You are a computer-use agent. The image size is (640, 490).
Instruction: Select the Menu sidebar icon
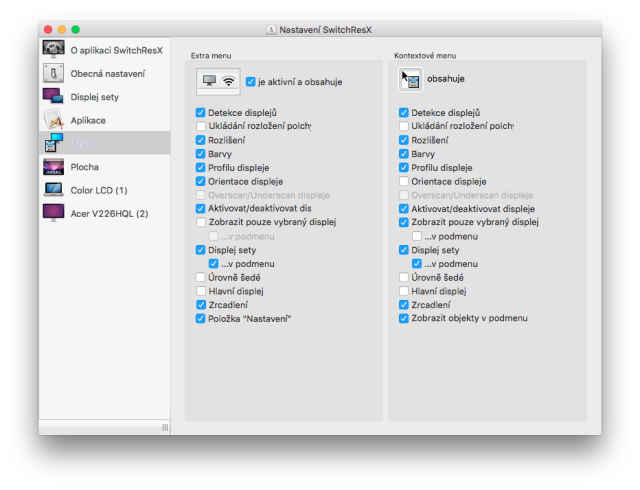pyautogui.click(x=53, y=143)
